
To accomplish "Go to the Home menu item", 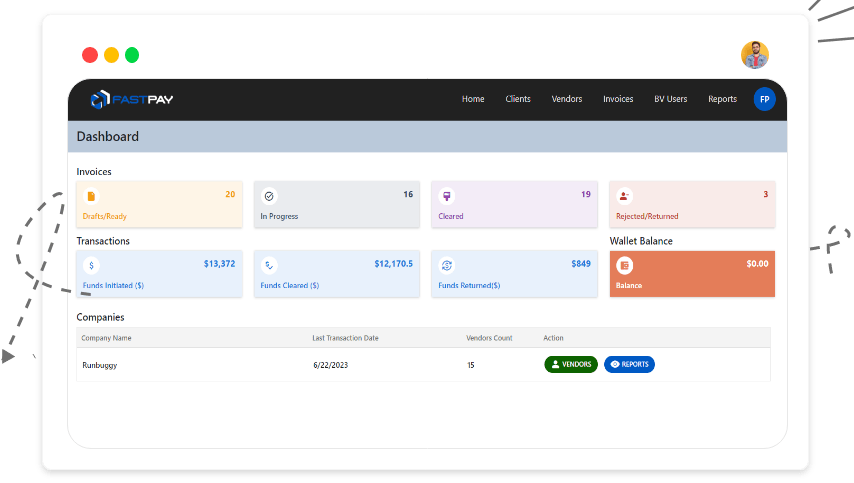I will 473,99.
